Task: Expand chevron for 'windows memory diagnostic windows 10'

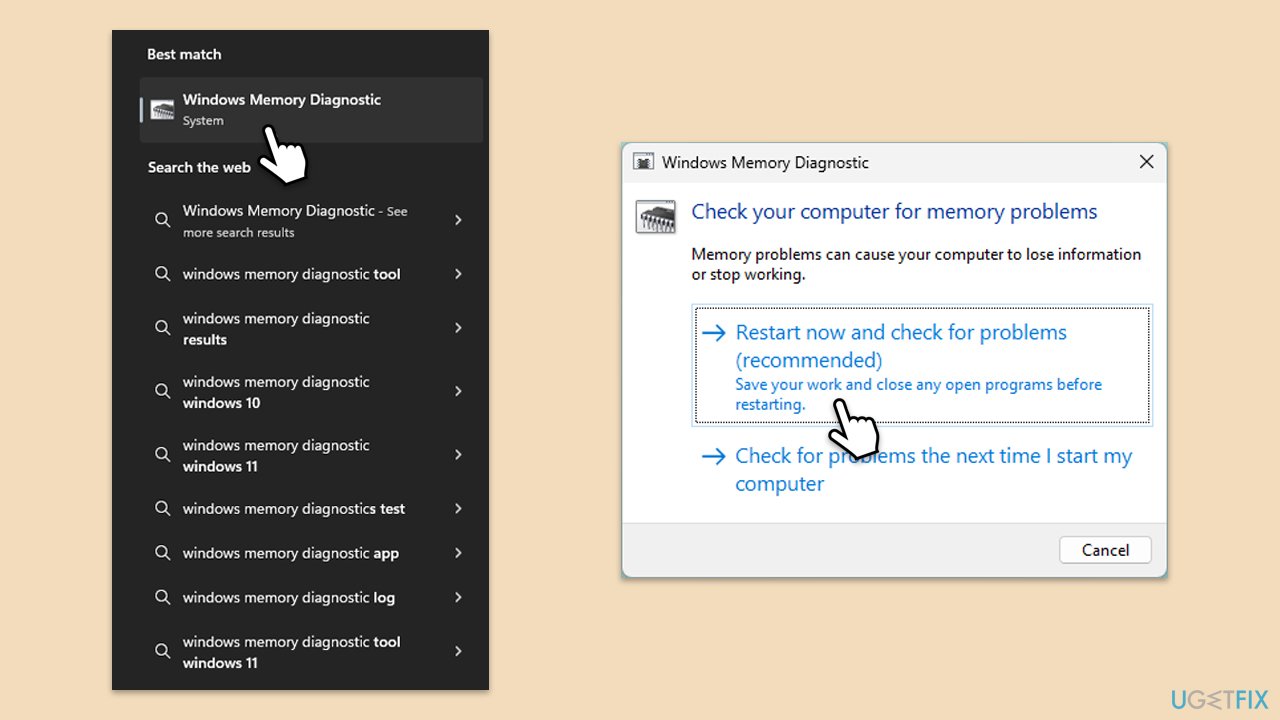Action: point(458,391)
